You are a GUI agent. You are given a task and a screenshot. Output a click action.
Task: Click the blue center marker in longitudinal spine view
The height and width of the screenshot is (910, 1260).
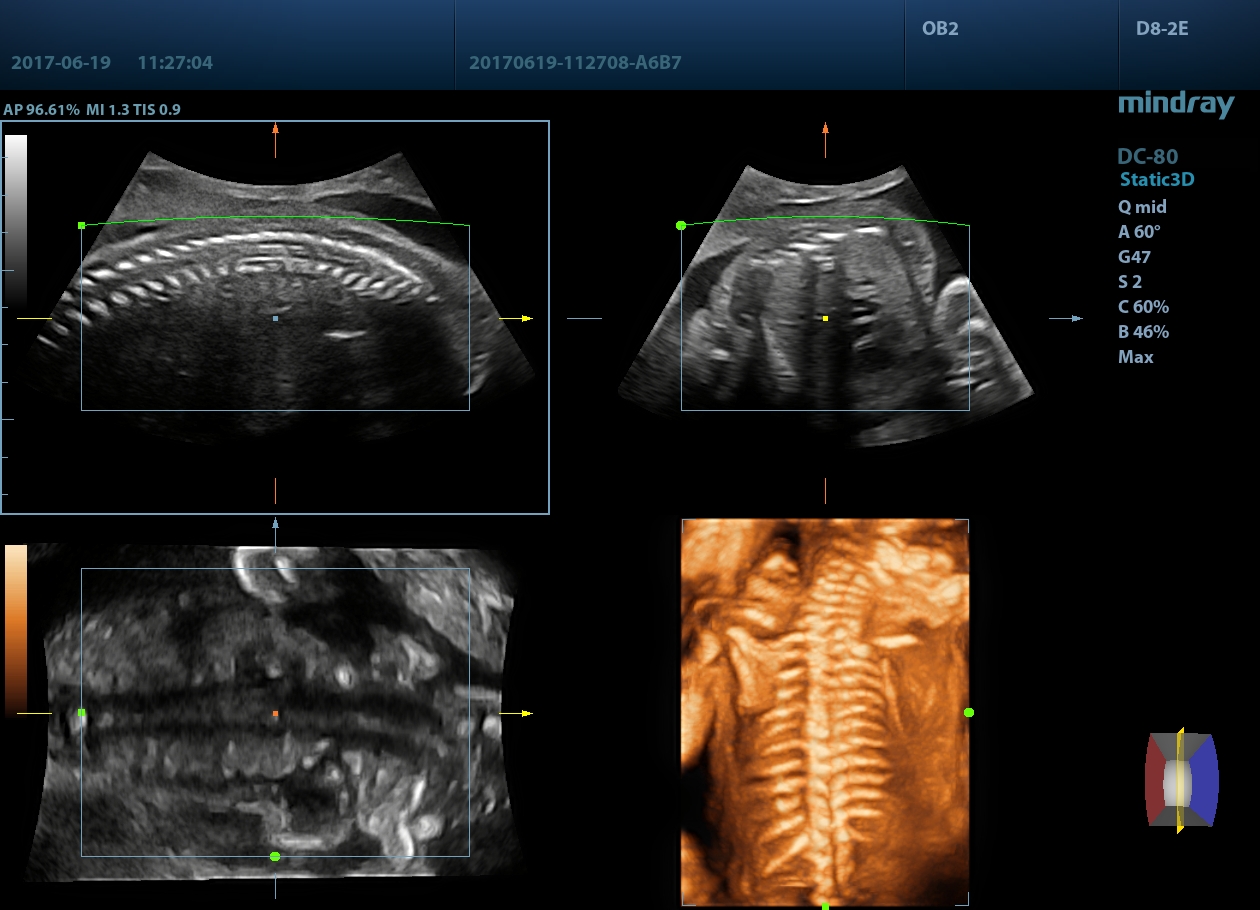pyautogui.click(x=275, y=318)
